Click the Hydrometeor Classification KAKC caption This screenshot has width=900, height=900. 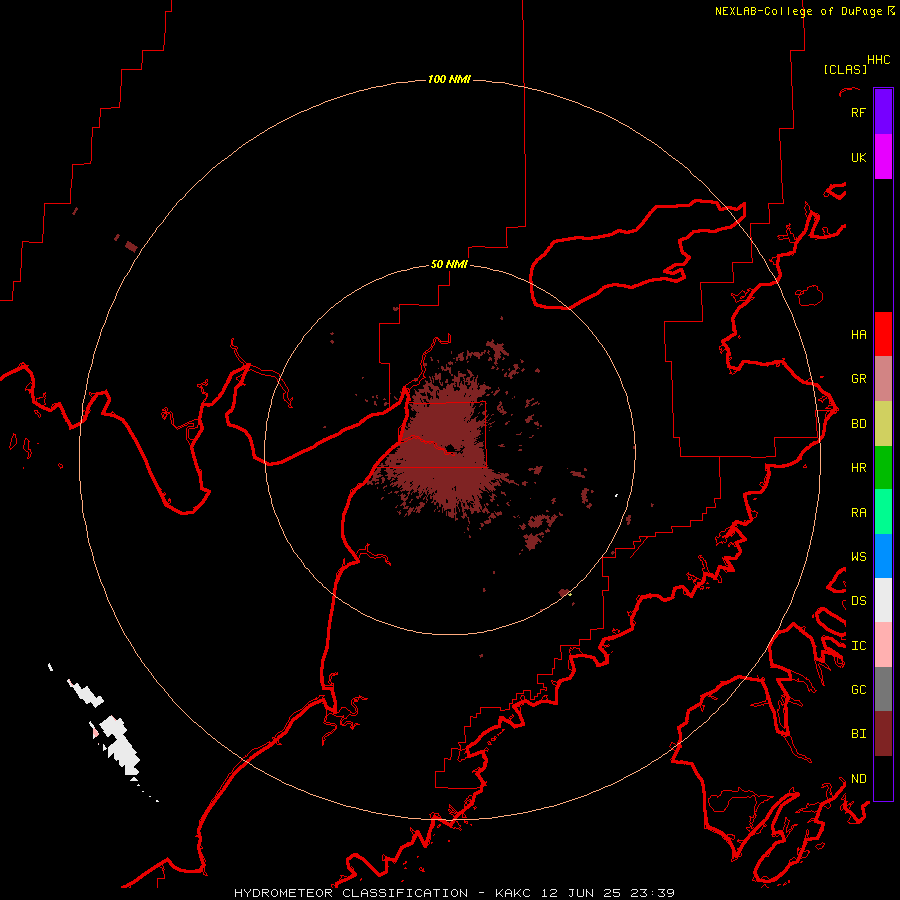(454, 893)
